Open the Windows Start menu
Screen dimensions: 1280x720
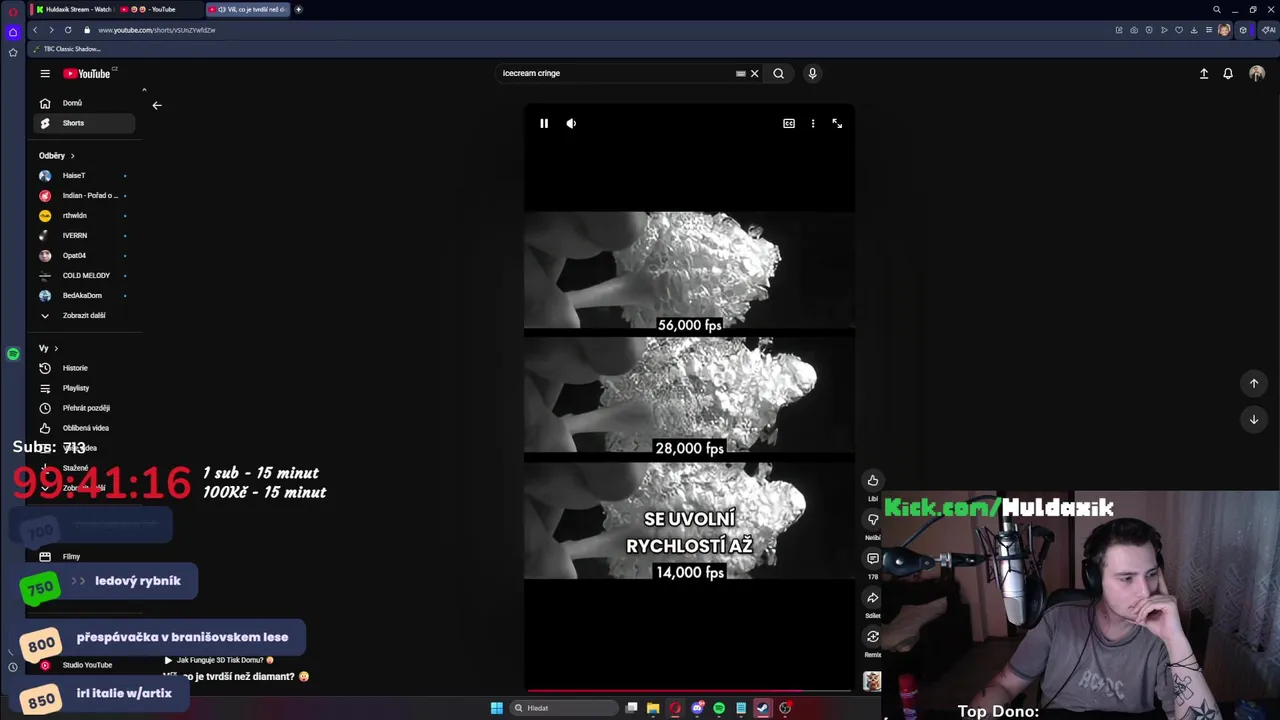pyautogui.click(x=497, y=708)
